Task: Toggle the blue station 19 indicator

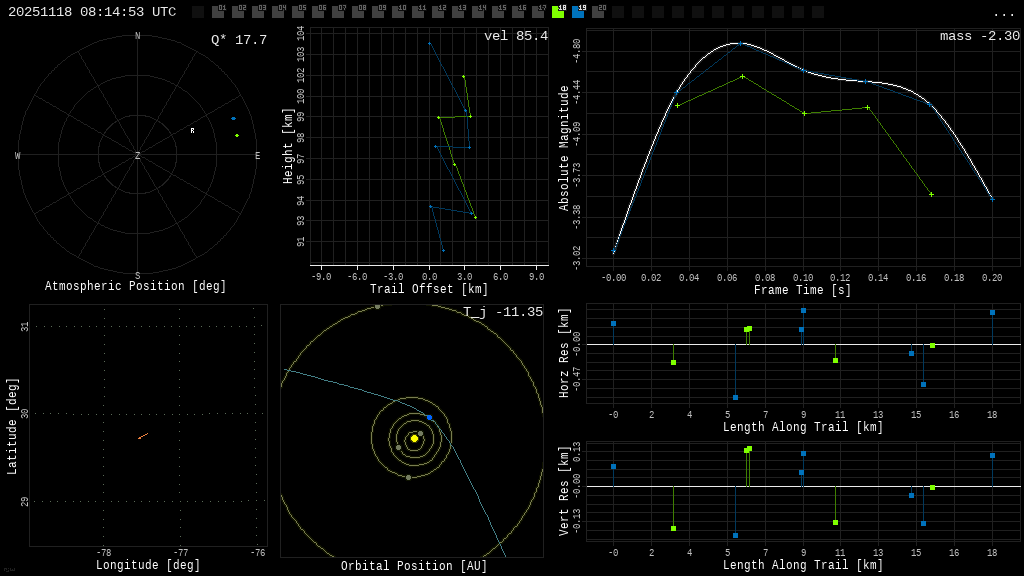Action: click(x=578, y=12)
